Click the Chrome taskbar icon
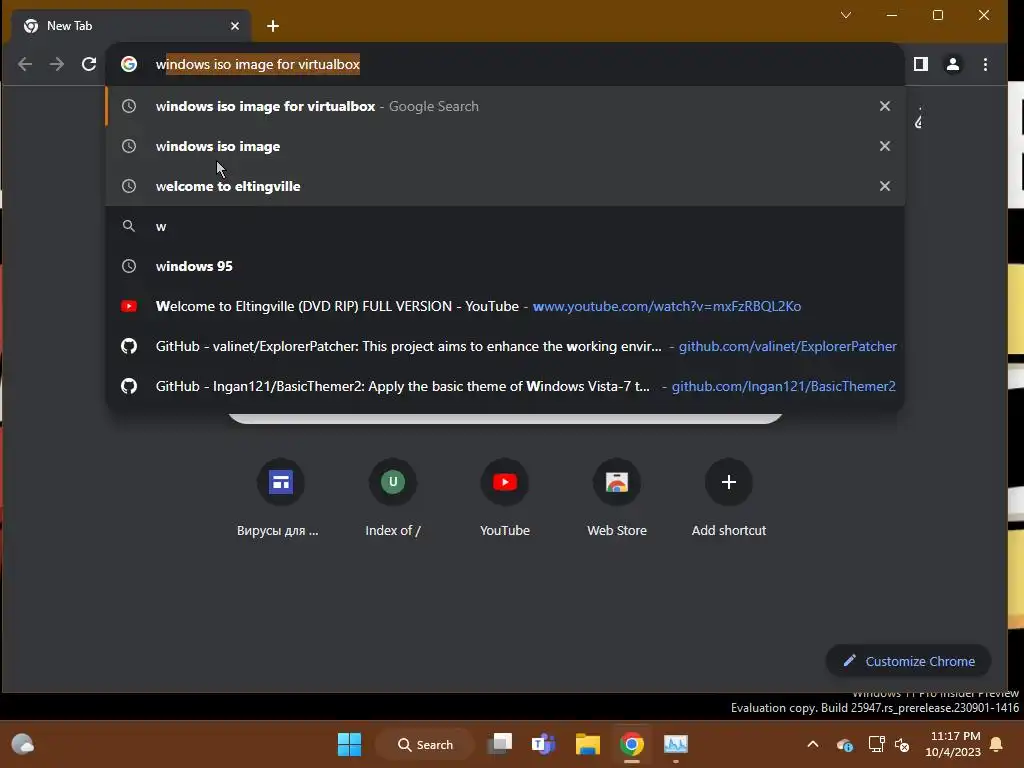This screenshot has width=1024, height=768. (x=632, y=744)
